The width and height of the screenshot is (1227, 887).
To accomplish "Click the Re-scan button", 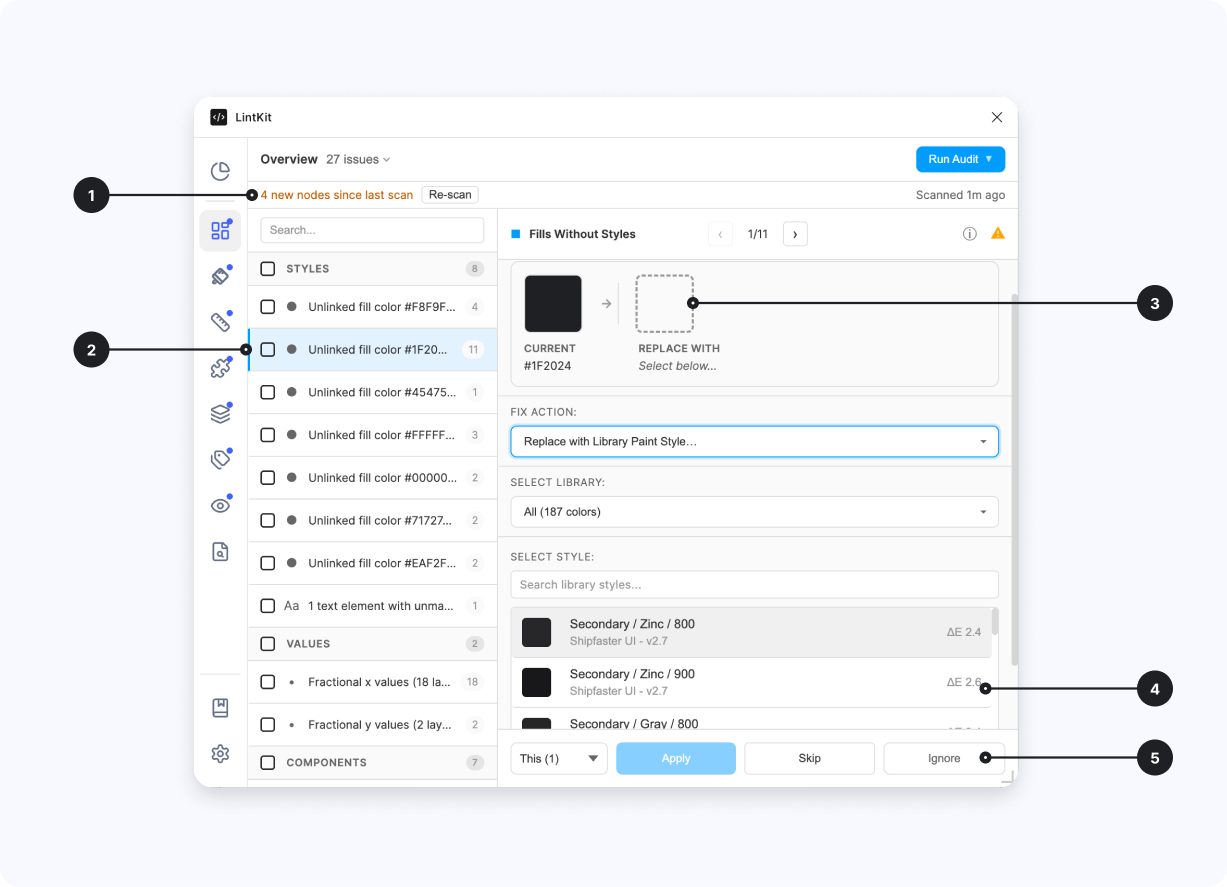I will (x=449, y=194).
